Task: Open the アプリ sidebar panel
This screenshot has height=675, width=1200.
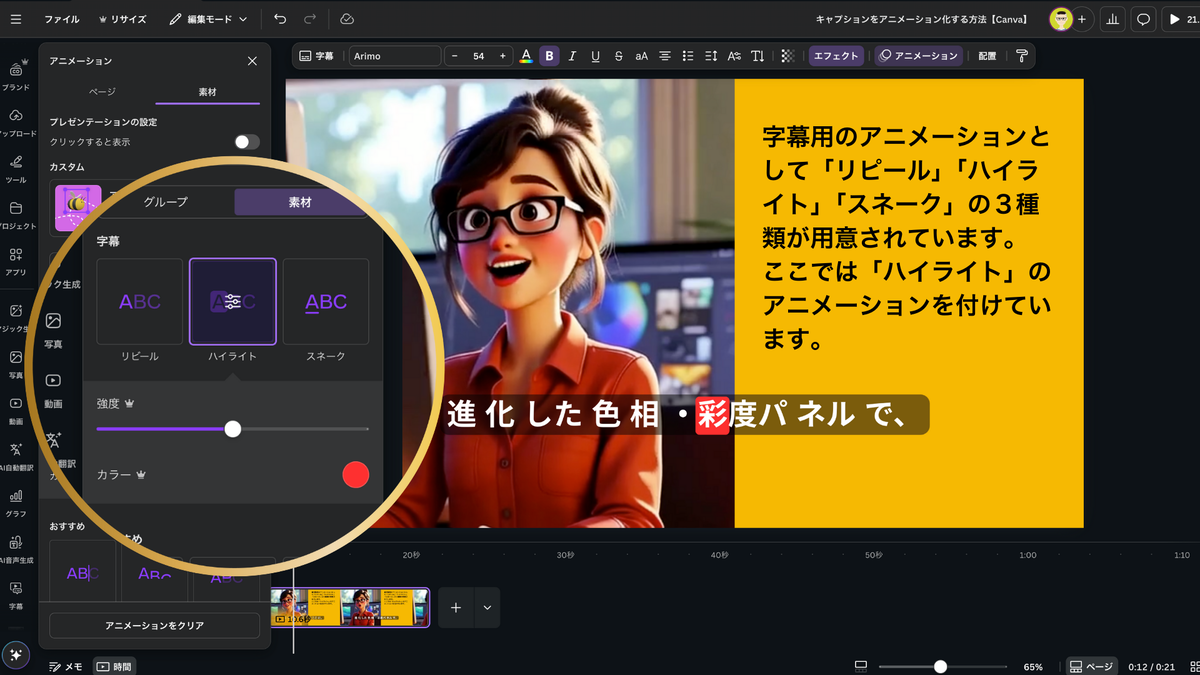Action: (x=16, y=260)
